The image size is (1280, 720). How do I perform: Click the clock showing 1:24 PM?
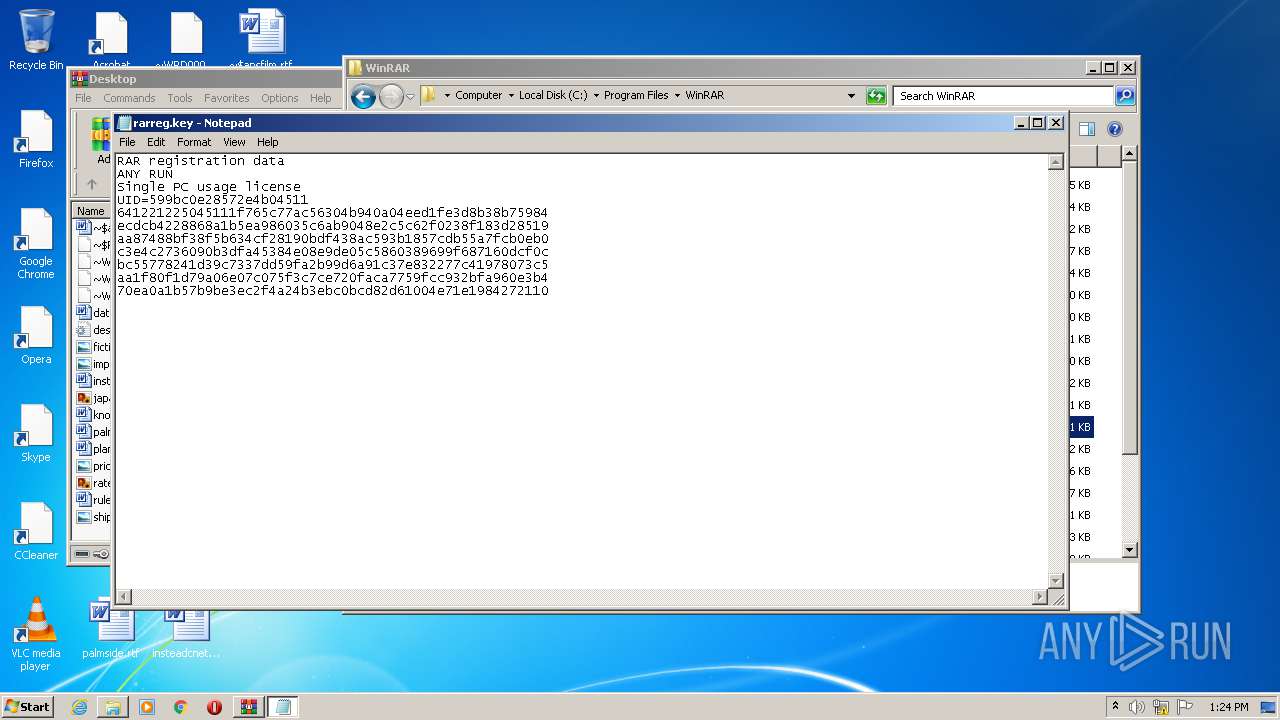tap(1228, 707)
